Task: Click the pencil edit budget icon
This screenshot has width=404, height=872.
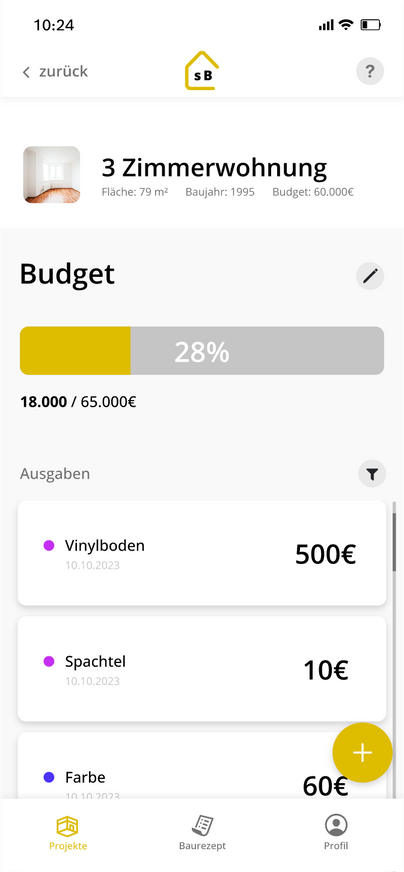Action: click(x=370, y=276)
